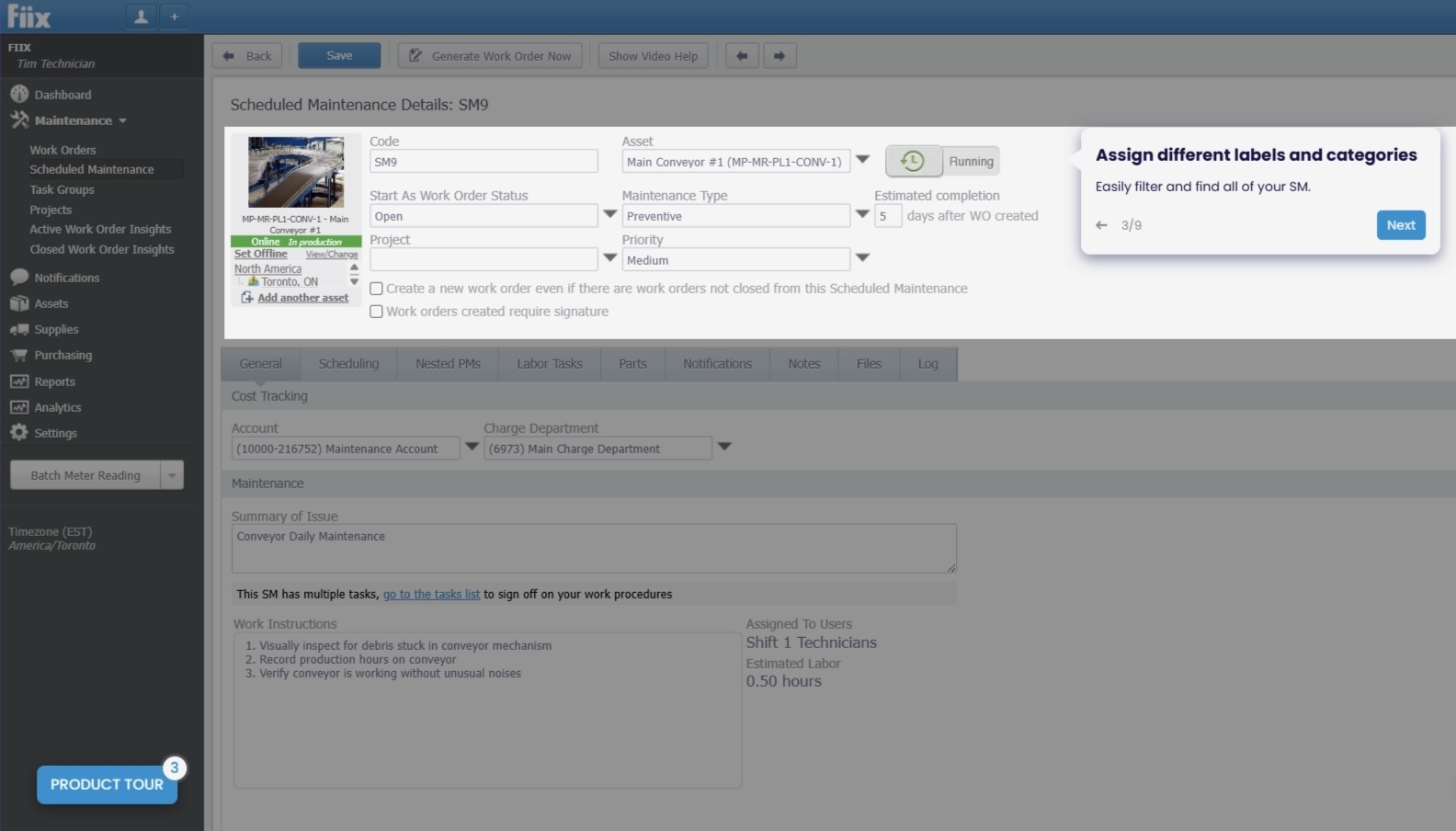Click the Running schedule clock icon
Viewport: 1456px width, 831px height.
pos(913,161)
